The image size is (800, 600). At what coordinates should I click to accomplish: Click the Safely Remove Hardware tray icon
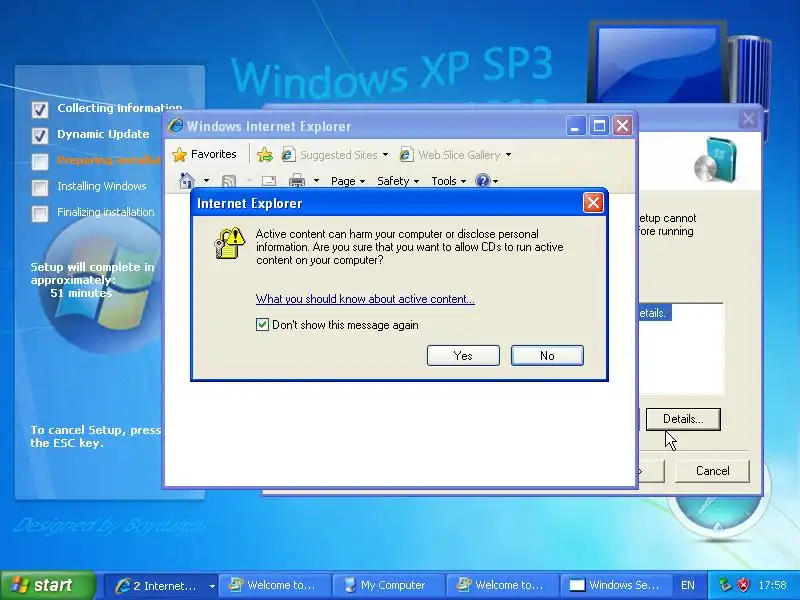pos(725,585)
